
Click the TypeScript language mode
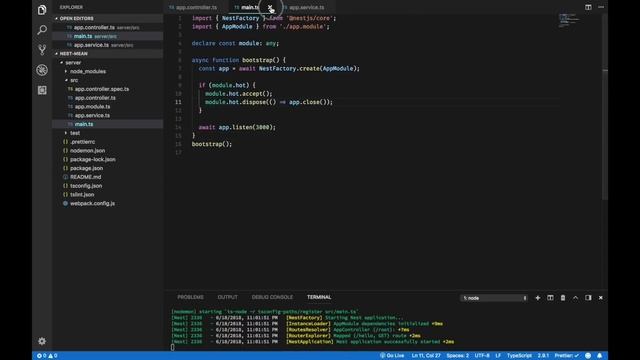coord(519,356)
